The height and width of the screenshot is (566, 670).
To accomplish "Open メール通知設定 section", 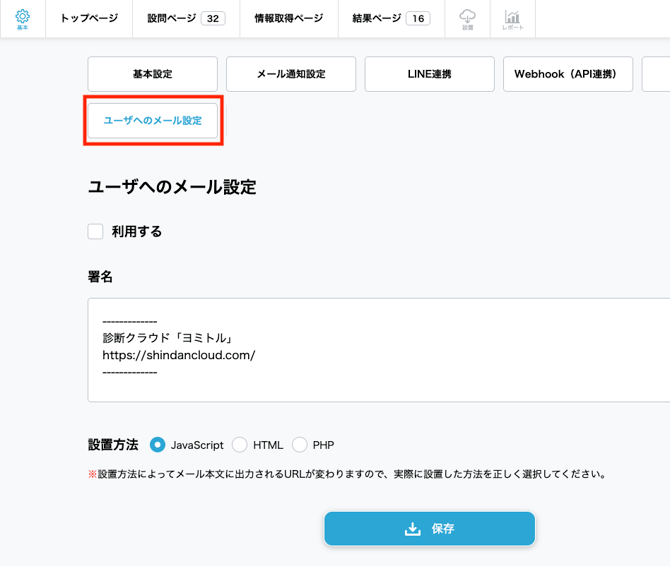I will click(291, 74).
